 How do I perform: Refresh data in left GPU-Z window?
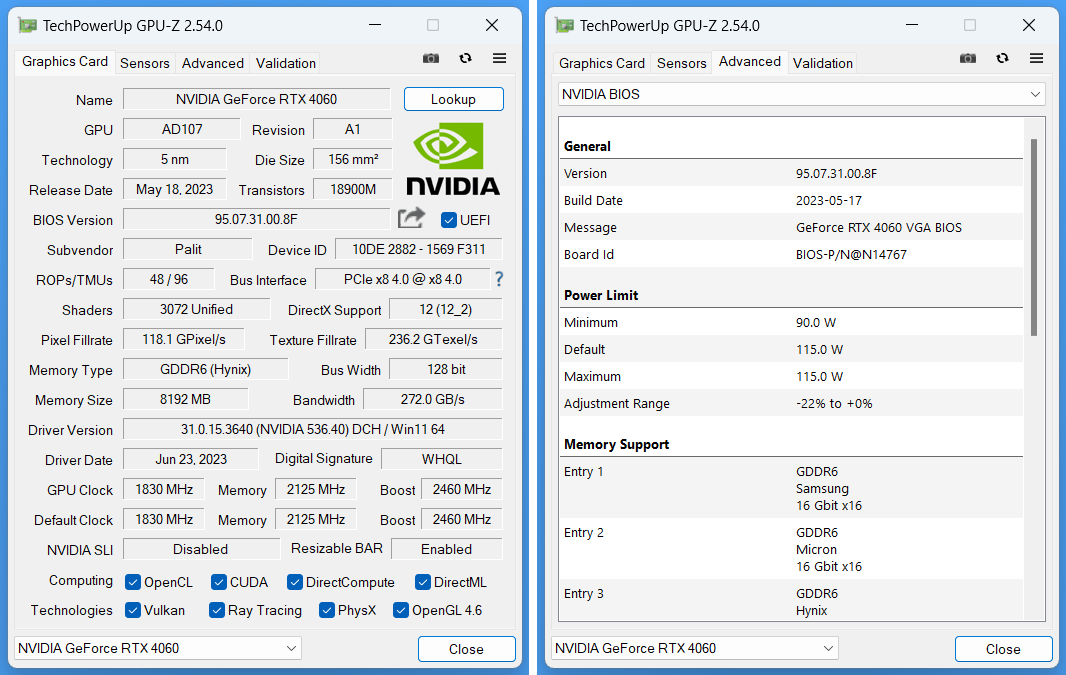[465, 58]
